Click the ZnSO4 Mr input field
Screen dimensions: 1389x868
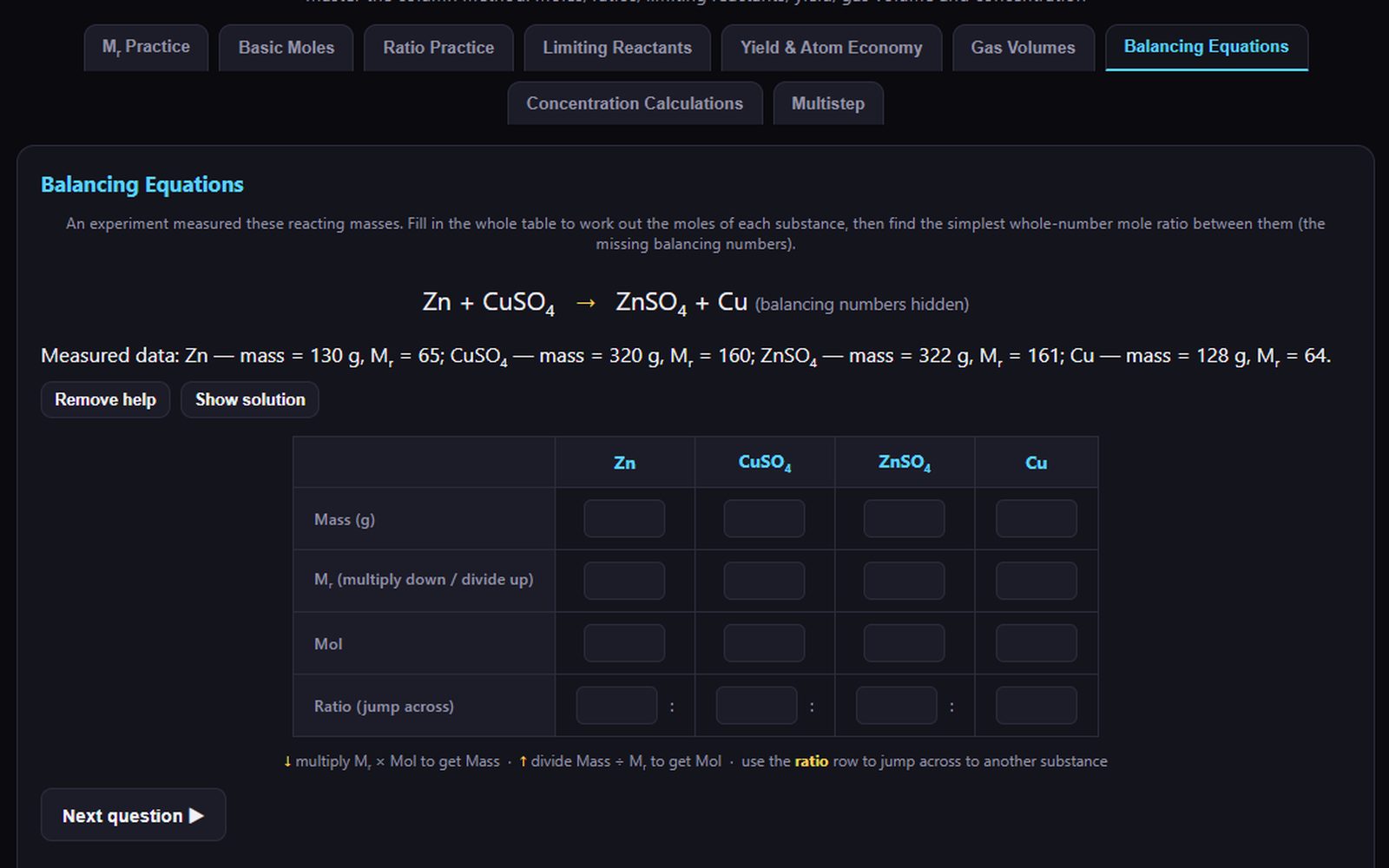point(904,581)
